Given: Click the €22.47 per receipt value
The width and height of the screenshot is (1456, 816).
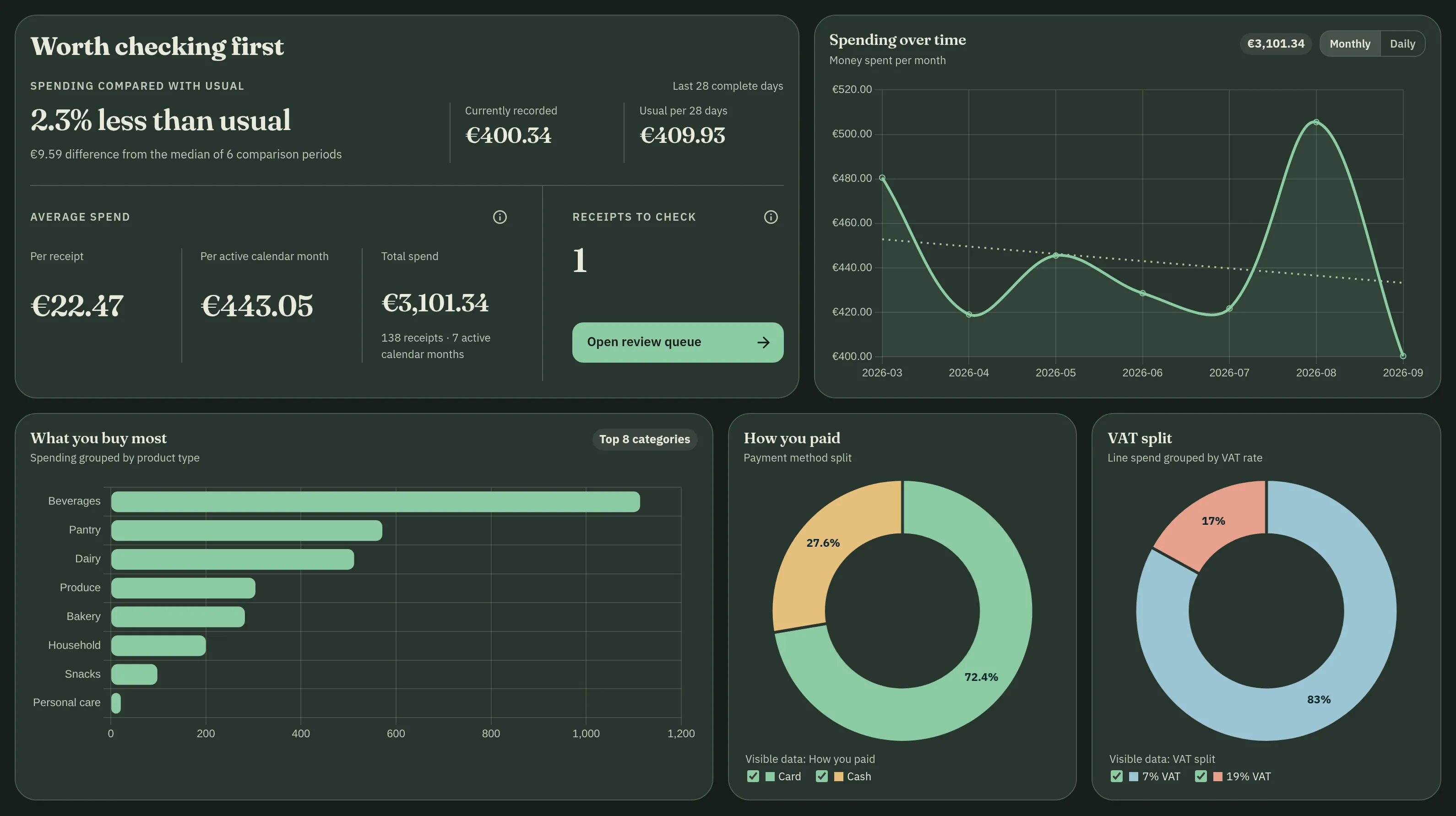Looking at the screenshot, I should [x=77, y=306].
